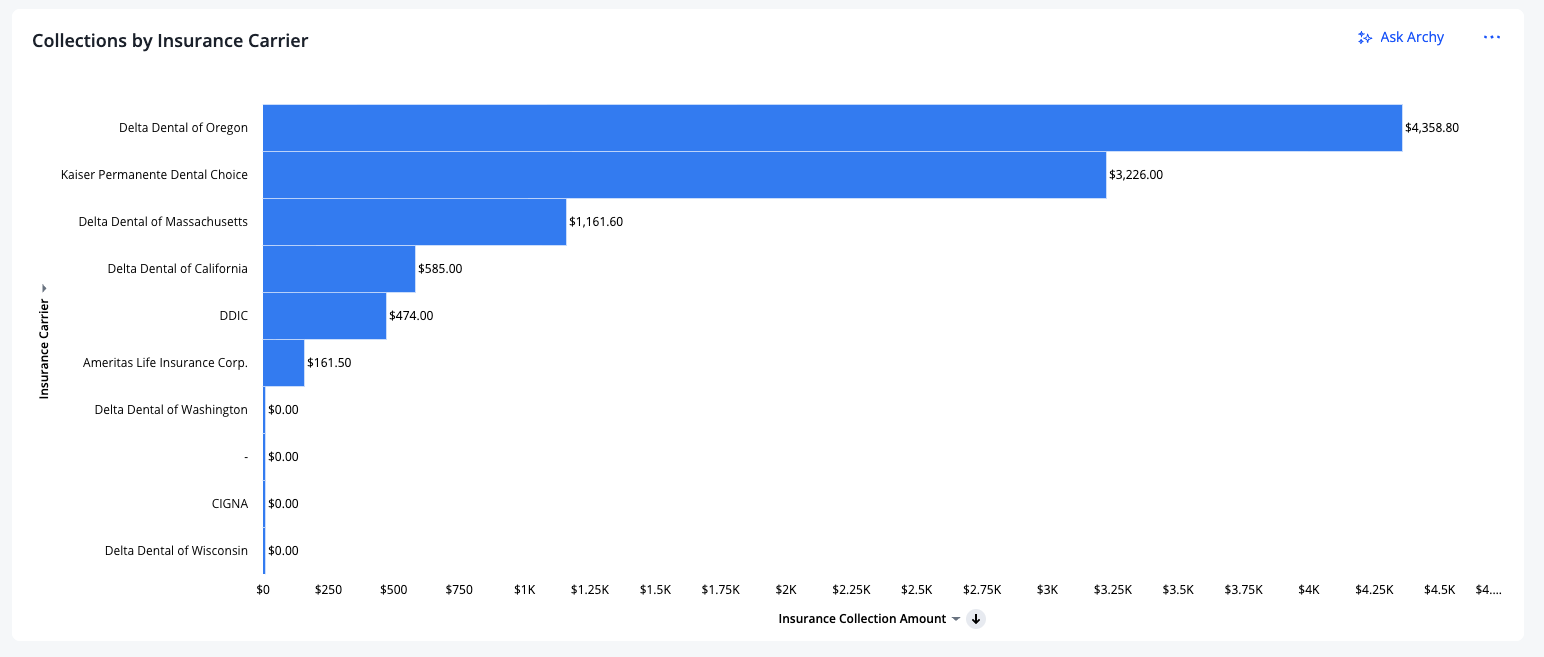Click the $2.5K axis tick label
1544x657 pixels.
point(917,590)
